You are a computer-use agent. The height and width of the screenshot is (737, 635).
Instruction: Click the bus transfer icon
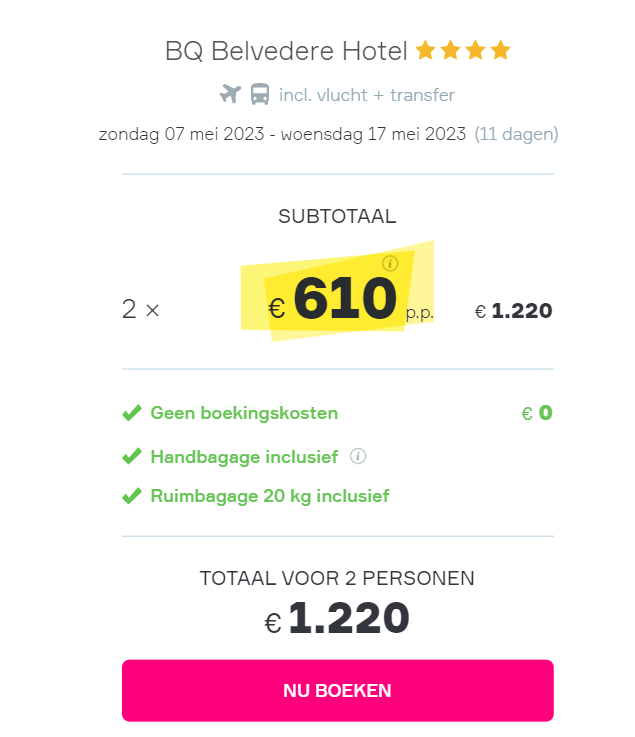260,94
